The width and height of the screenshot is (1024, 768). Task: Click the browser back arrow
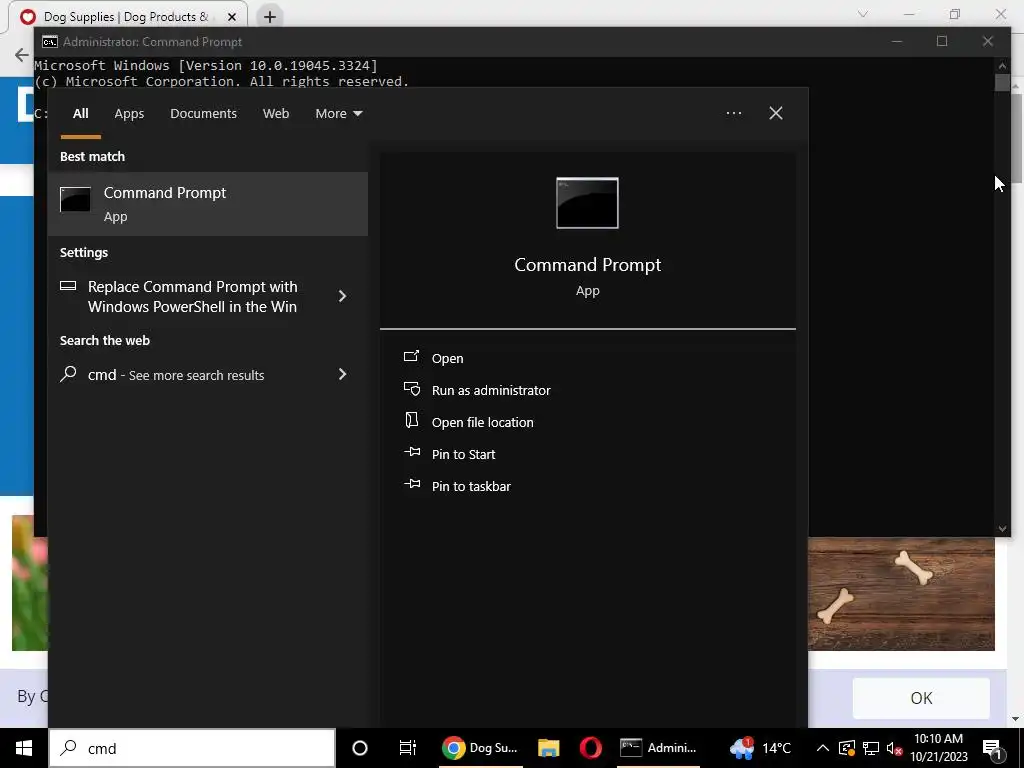point(22,55)
